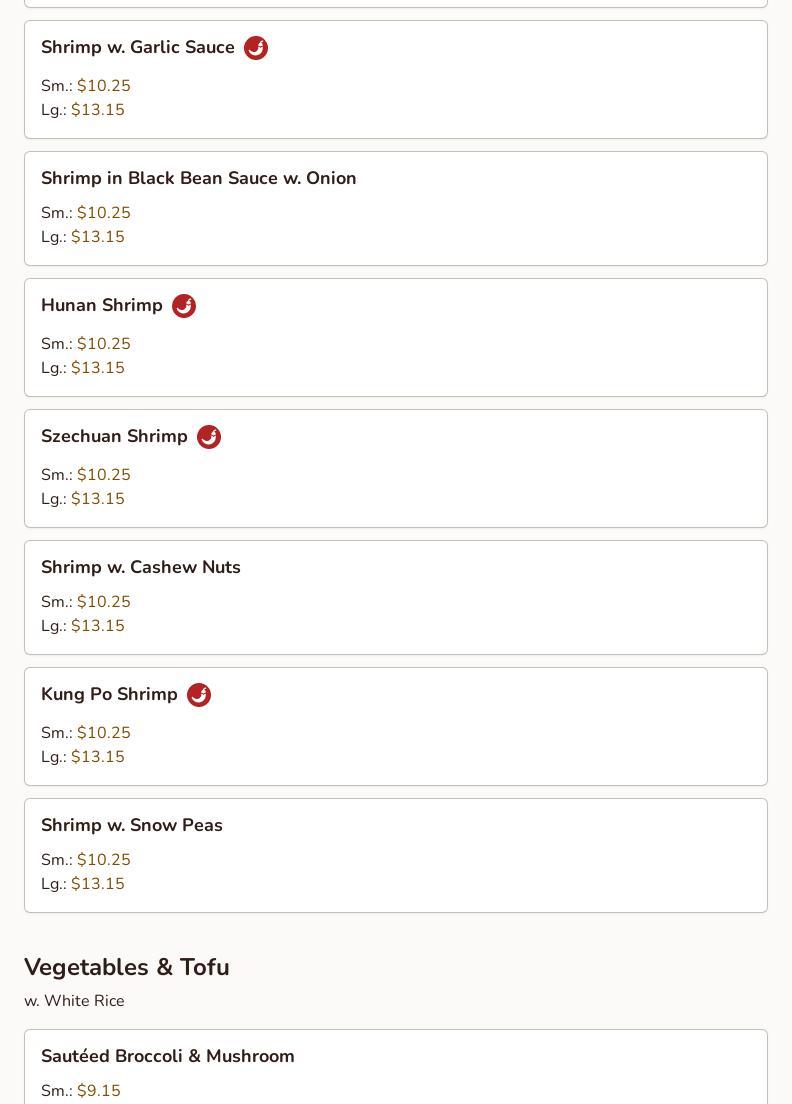Image resolution: width=792 pixels, height=1104 pixels.
Task: Click the Hunan Shrimp spicy pepper icon
Action: pyautogui.click(x=184, y=306)
